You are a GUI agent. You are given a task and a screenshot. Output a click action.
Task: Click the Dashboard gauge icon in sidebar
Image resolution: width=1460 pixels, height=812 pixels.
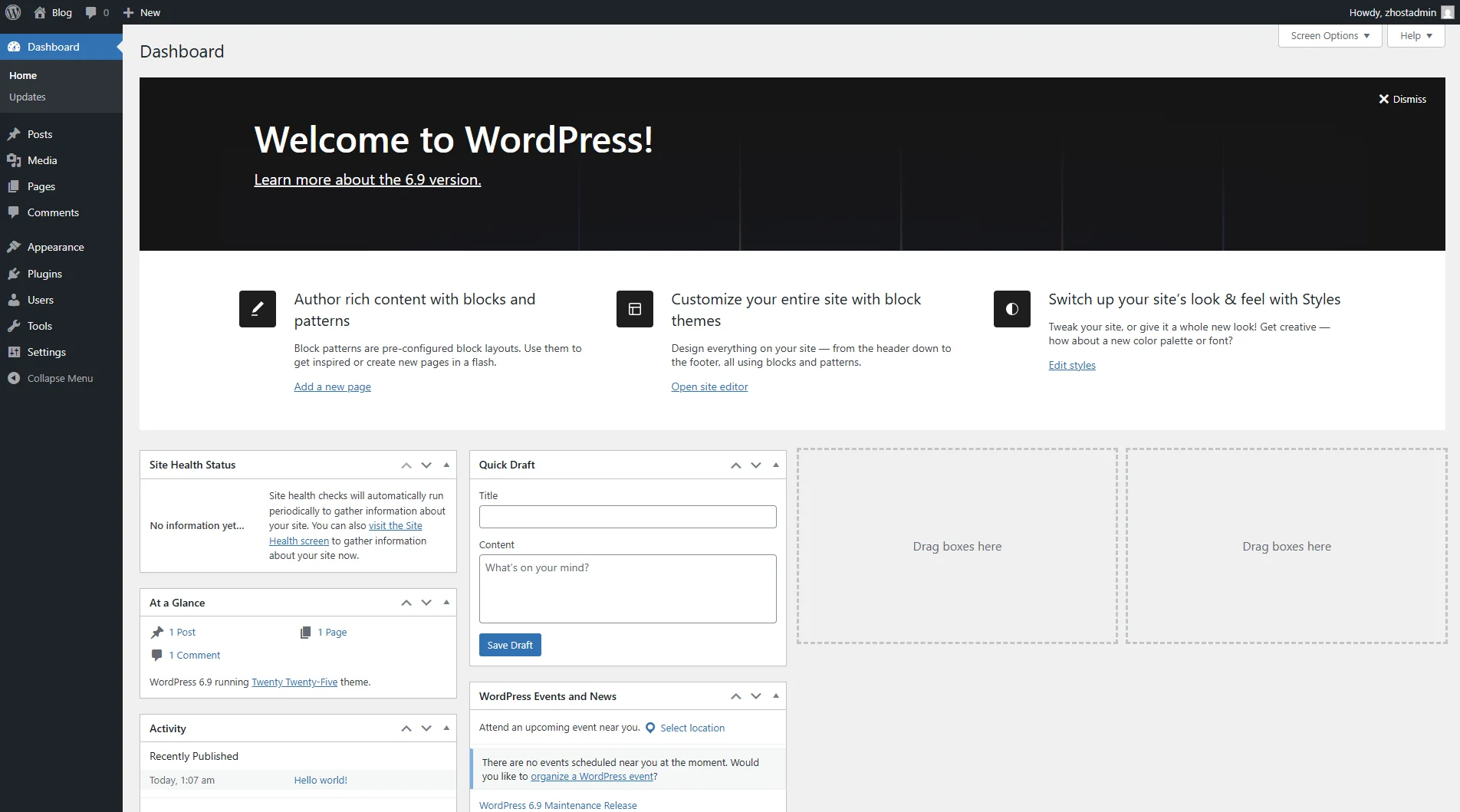14,47
